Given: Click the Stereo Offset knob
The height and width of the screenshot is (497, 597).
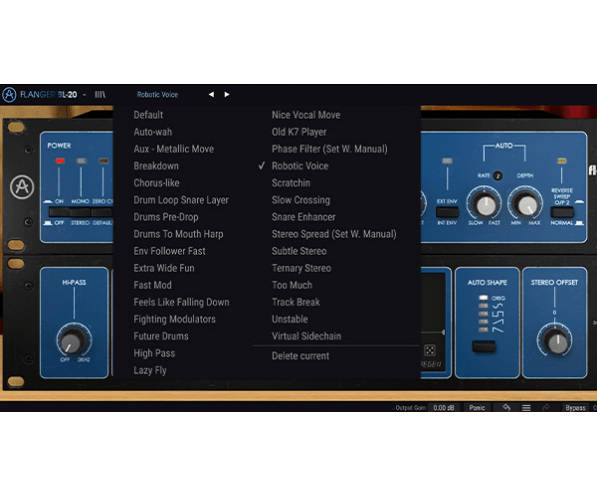Looking at the screenshot, I should [555, 341].
